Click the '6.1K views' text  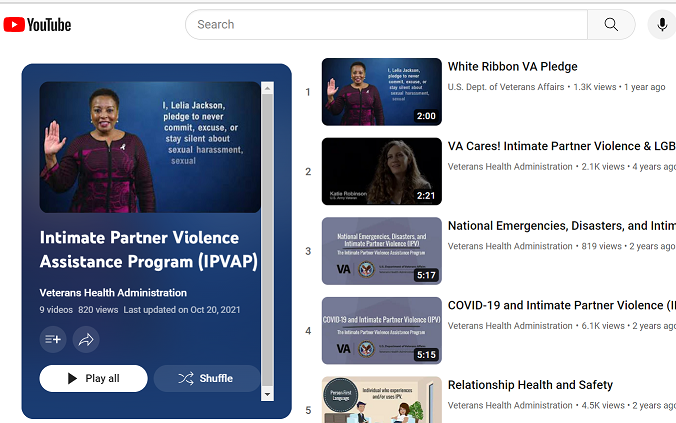(603, 326)
